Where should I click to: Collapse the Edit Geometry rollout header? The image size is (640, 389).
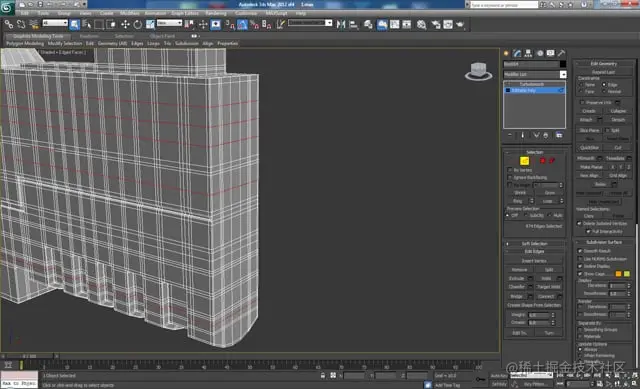point(604,64)
